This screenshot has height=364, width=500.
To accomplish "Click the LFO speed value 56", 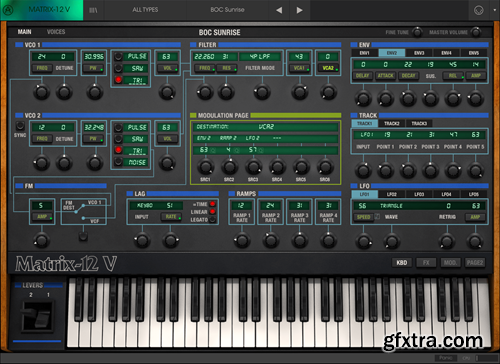I will click(362, 206).
